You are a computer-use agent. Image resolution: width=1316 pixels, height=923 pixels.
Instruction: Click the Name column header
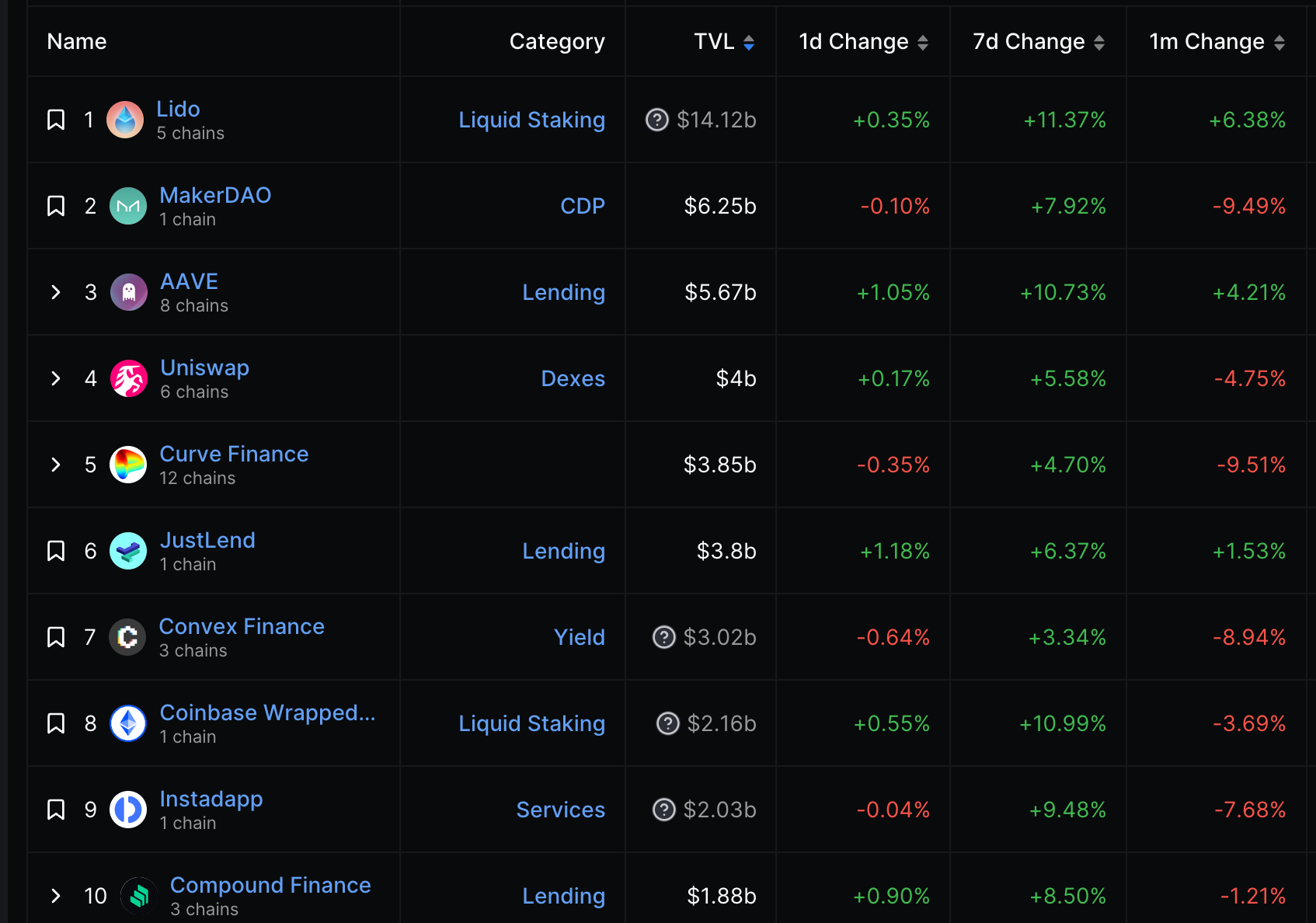[x=77, y=42]
